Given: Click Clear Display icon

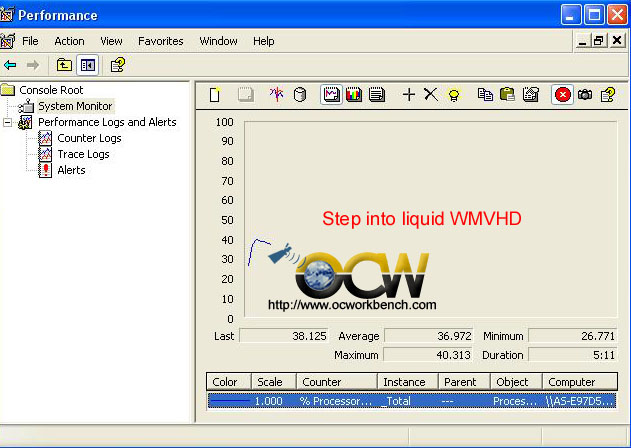Looking at the screenshot, I should tap(245, 95).
